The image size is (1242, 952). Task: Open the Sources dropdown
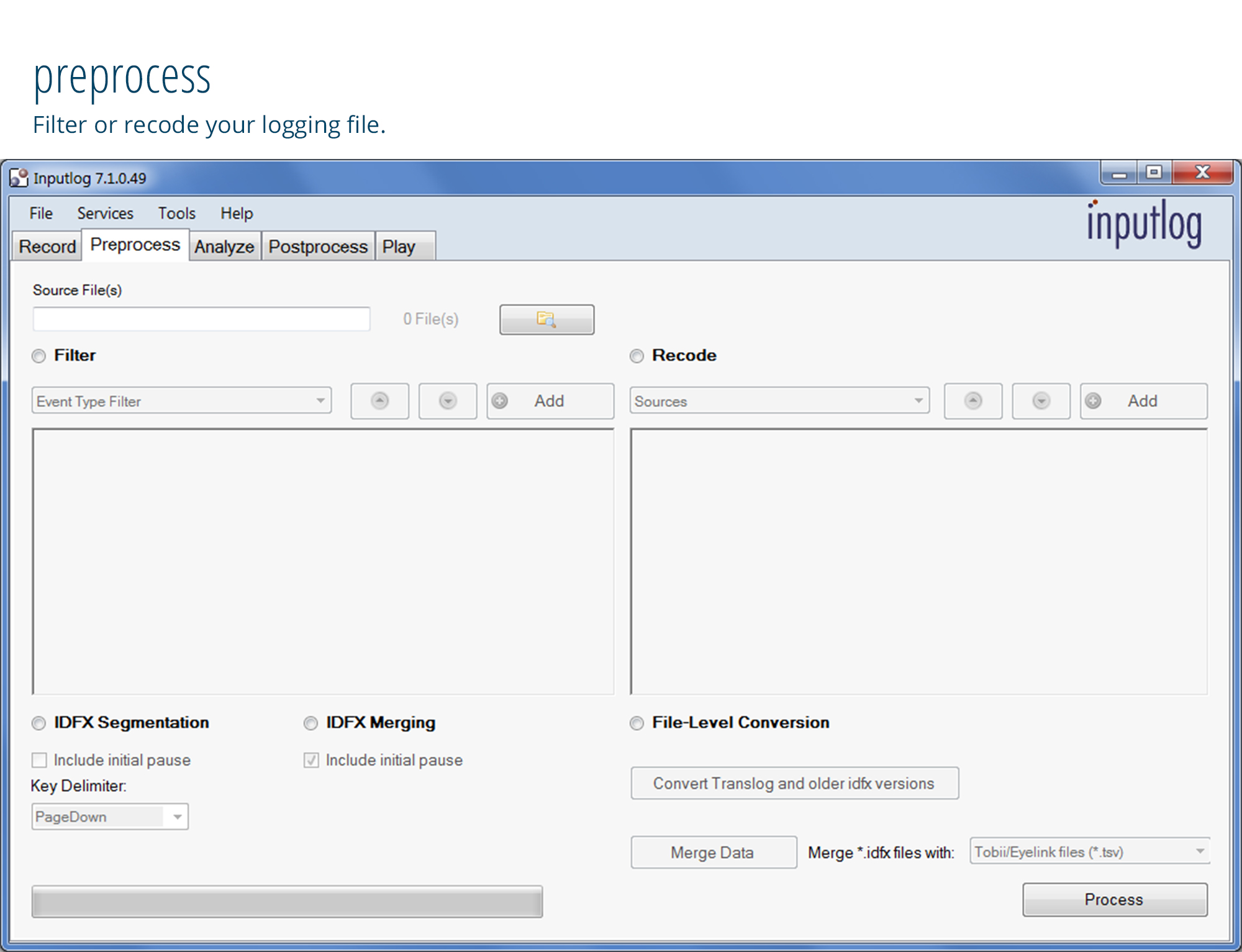[779, 401]
